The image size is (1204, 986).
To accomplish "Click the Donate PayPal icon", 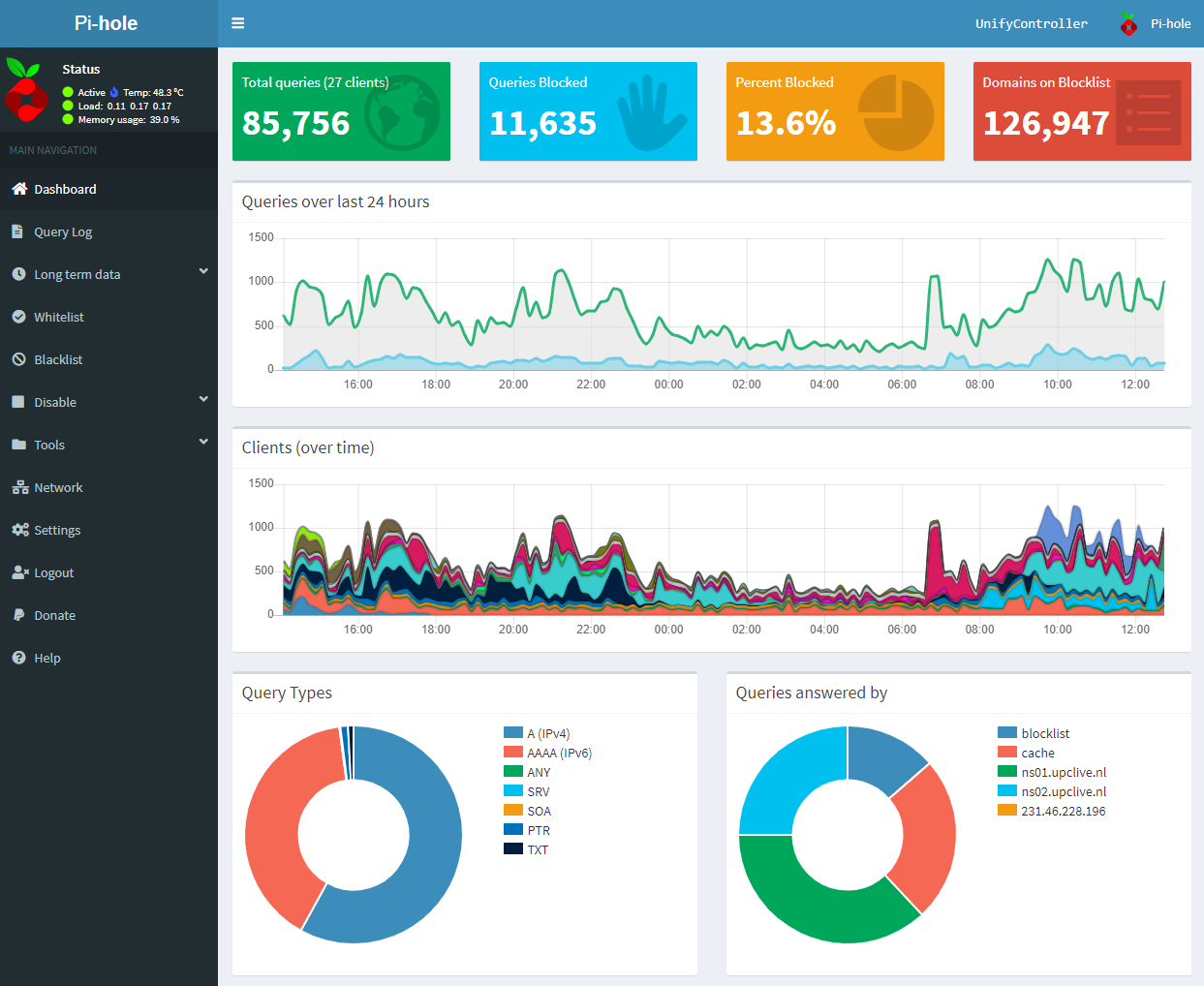I will (18, 615).
